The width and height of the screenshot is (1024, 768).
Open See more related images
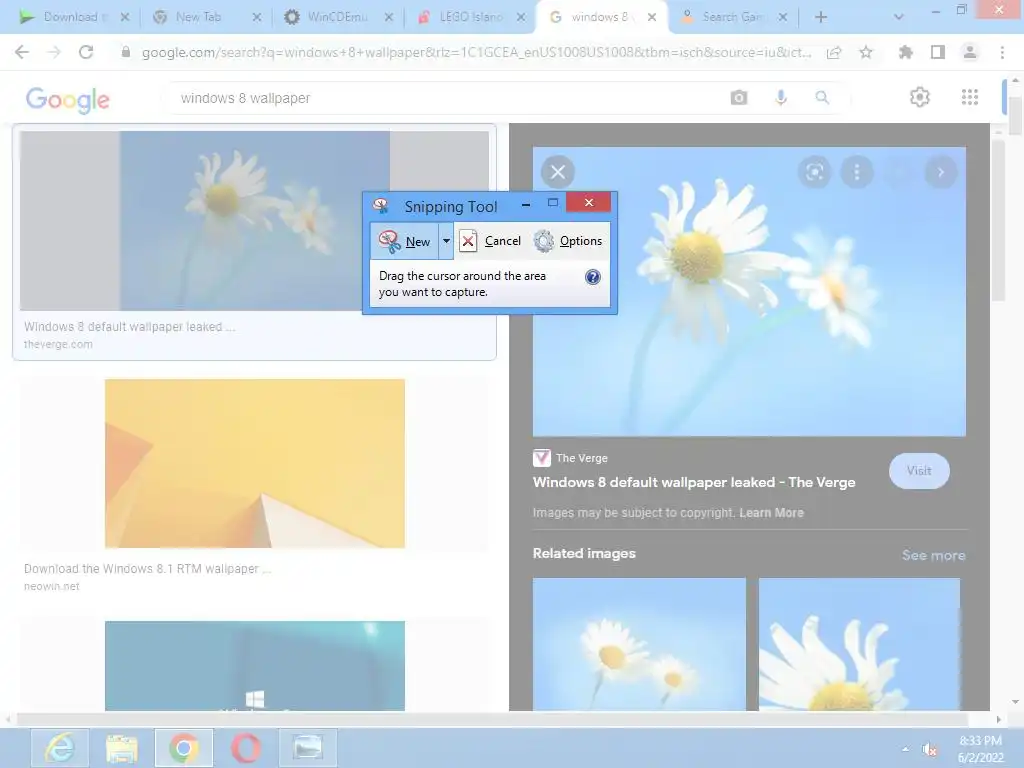click(x=933, y=555)
